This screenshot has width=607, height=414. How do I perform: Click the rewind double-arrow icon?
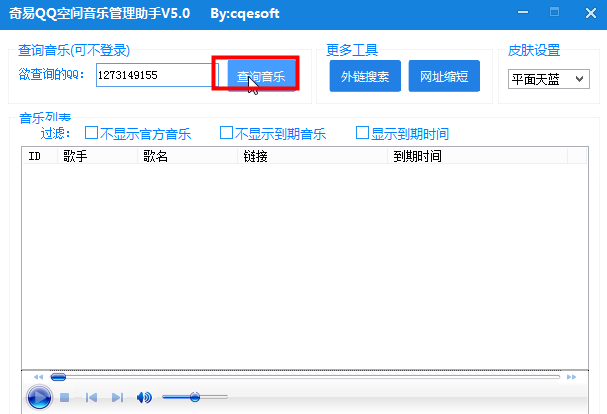tap(38, 377)
